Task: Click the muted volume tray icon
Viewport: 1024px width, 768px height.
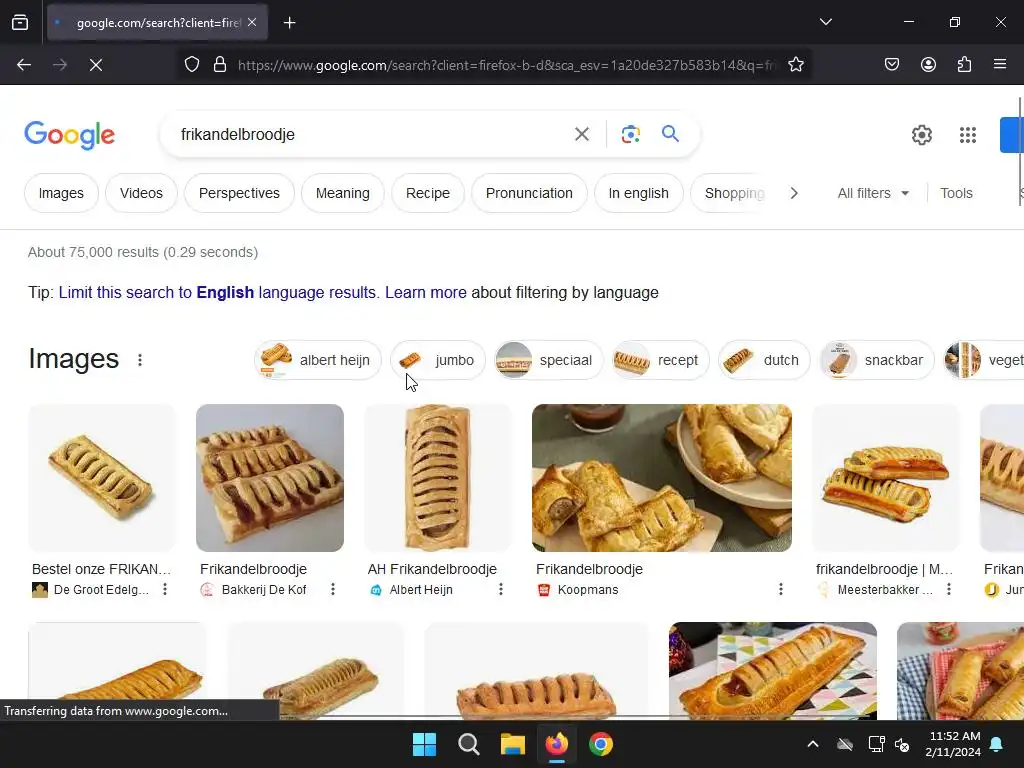Action: (903, 744)
